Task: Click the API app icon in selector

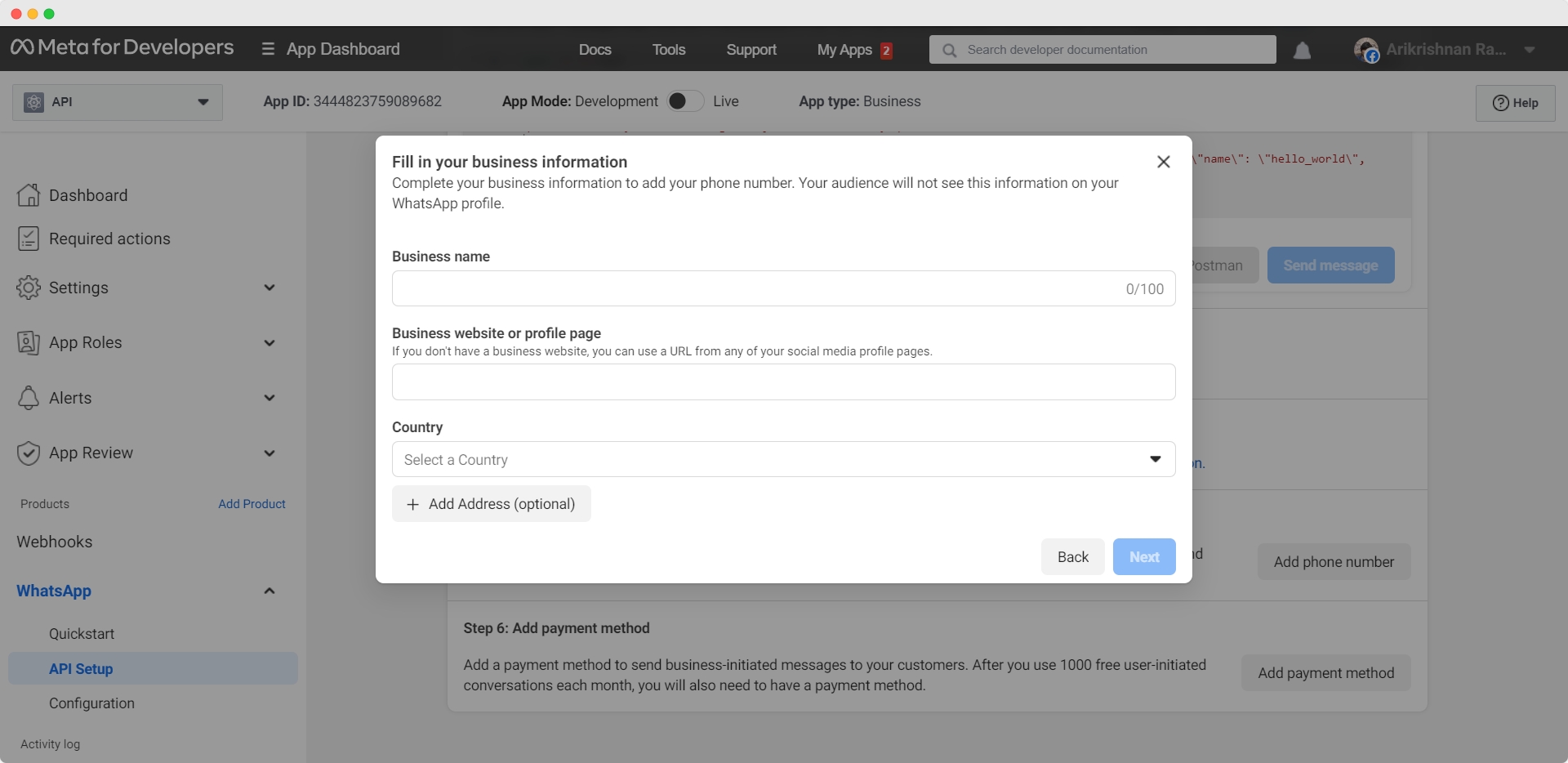Action: tap(33, 102)
